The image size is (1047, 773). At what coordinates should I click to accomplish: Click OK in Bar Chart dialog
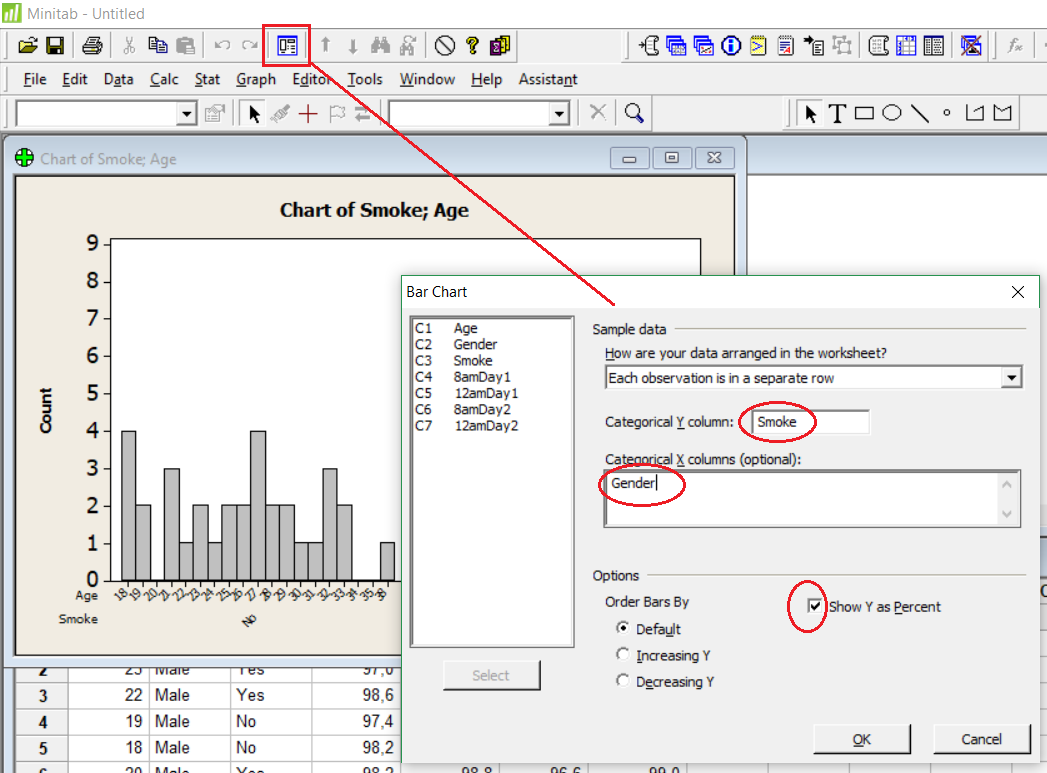pyautogui.click(x=861, y=739)
